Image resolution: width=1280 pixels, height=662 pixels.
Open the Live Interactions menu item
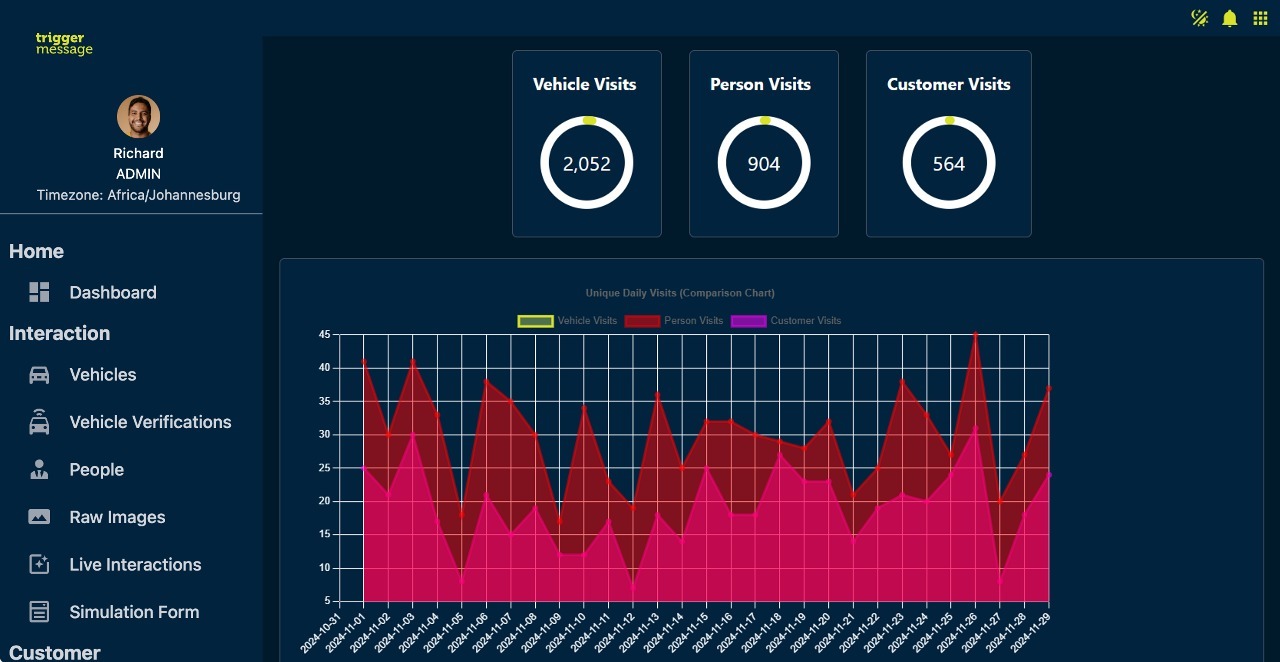[x=135, y=565]
